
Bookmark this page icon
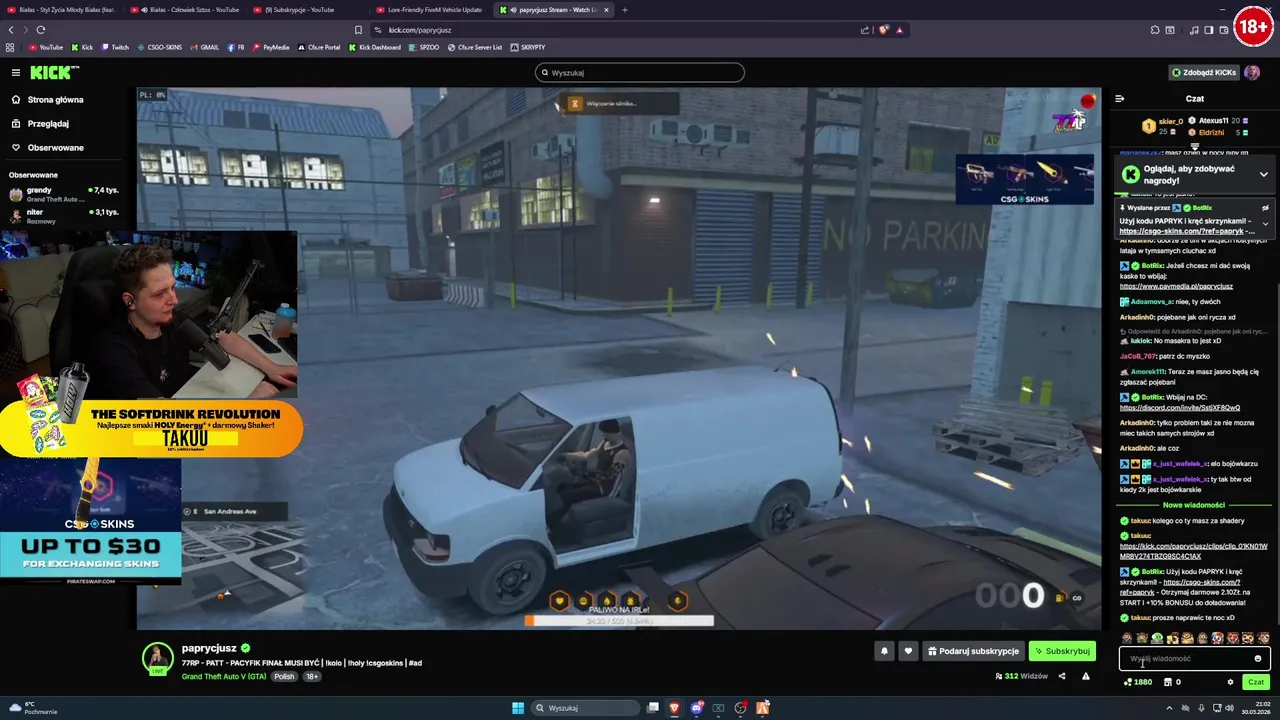[x=358, y=30]
